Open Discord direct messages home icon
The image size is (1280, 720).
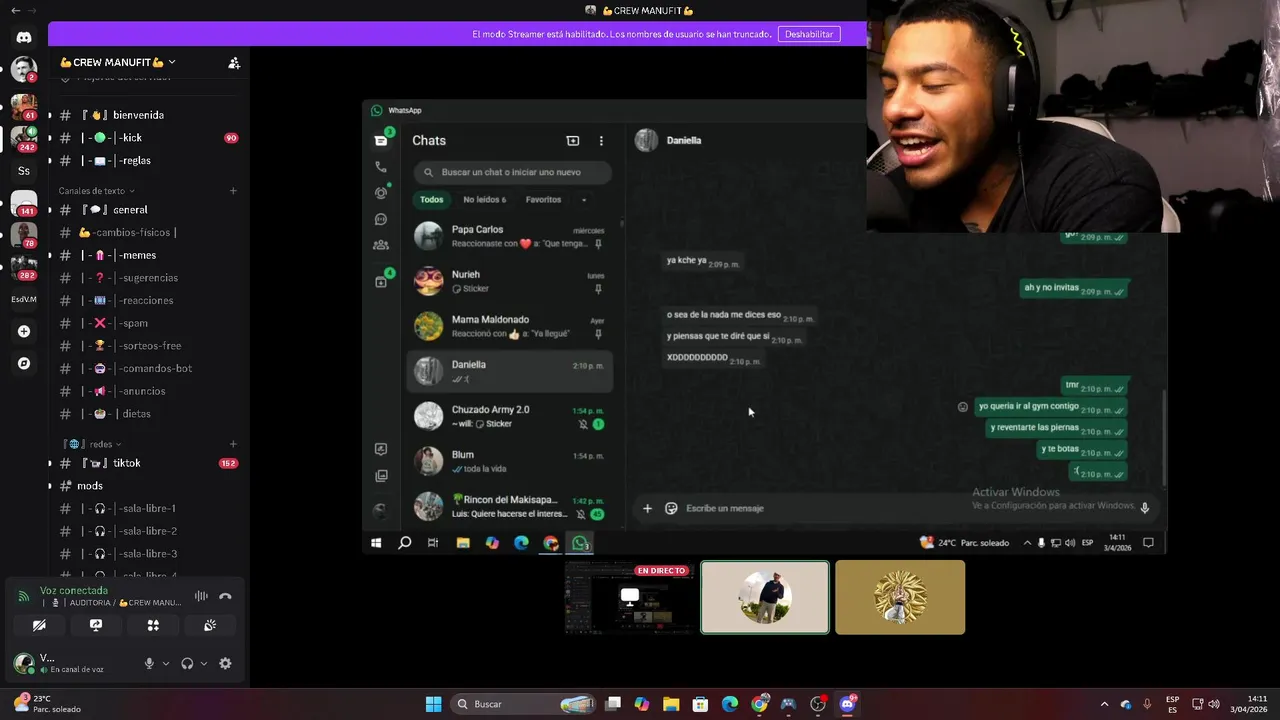[x=24, y=37]
